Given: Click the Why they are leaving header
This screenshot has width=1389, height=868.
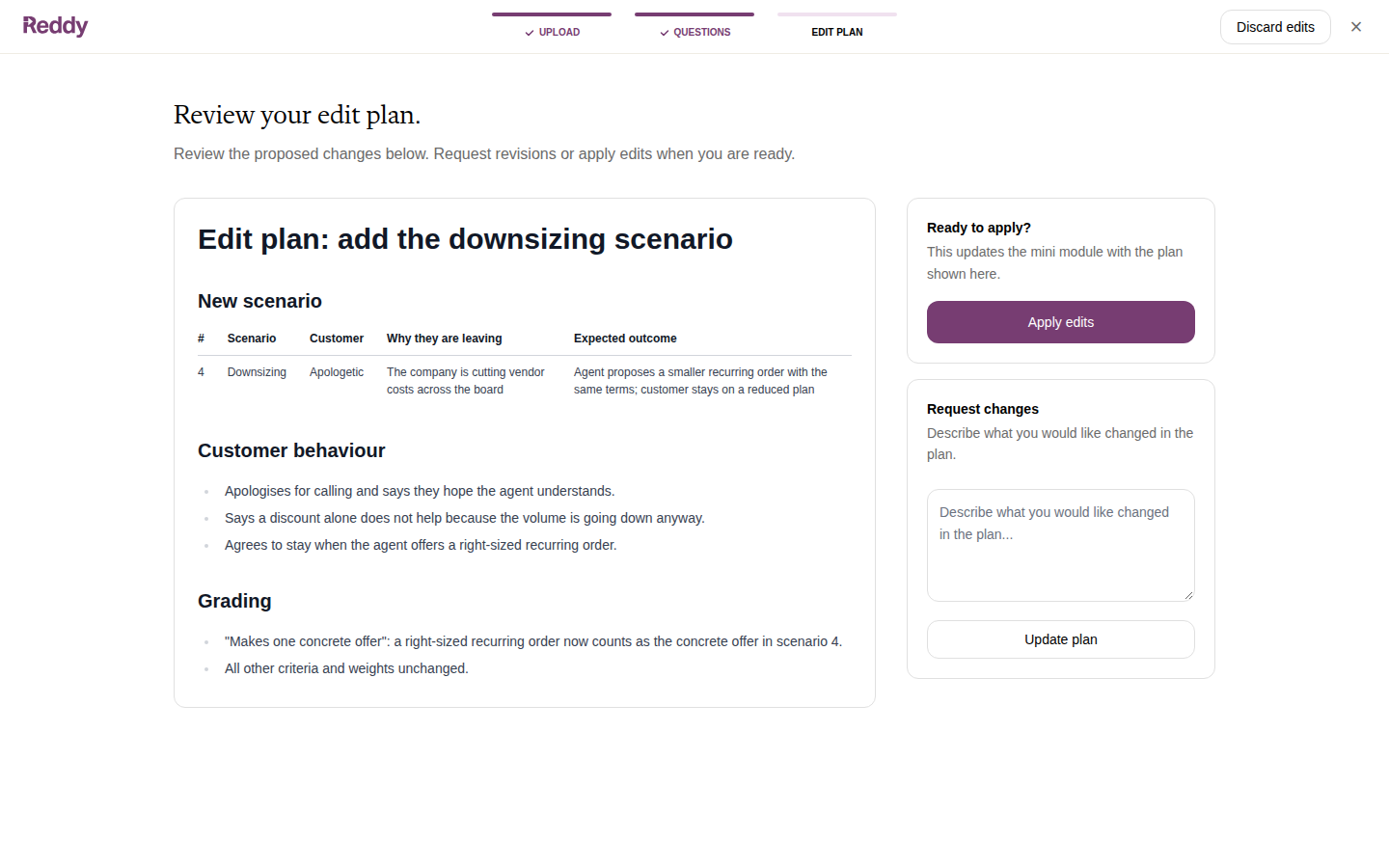Looking at the screenshot, I should click(x=445, y=339).
